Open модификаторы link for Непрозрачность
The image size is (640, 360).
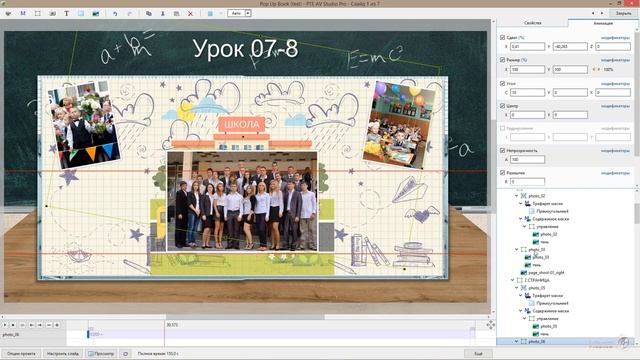coord(615,151)
